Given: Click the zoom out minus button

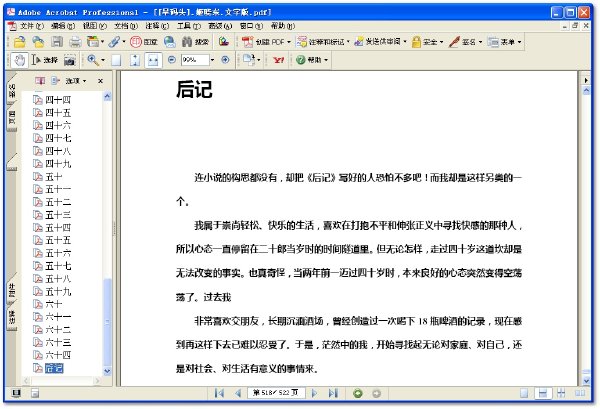Looking at the screenshot, I should point(172,60).
